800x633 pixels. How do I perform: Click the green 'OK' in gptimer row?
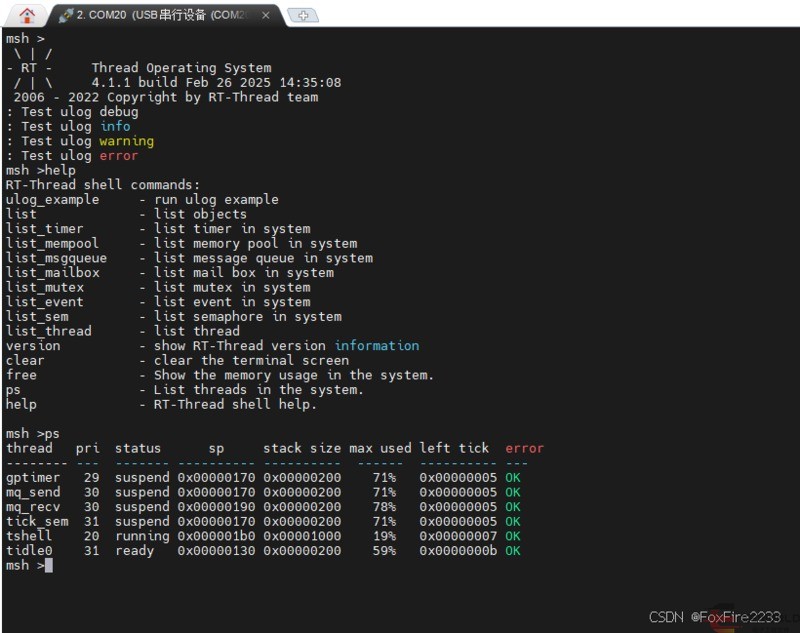[513, 478]
